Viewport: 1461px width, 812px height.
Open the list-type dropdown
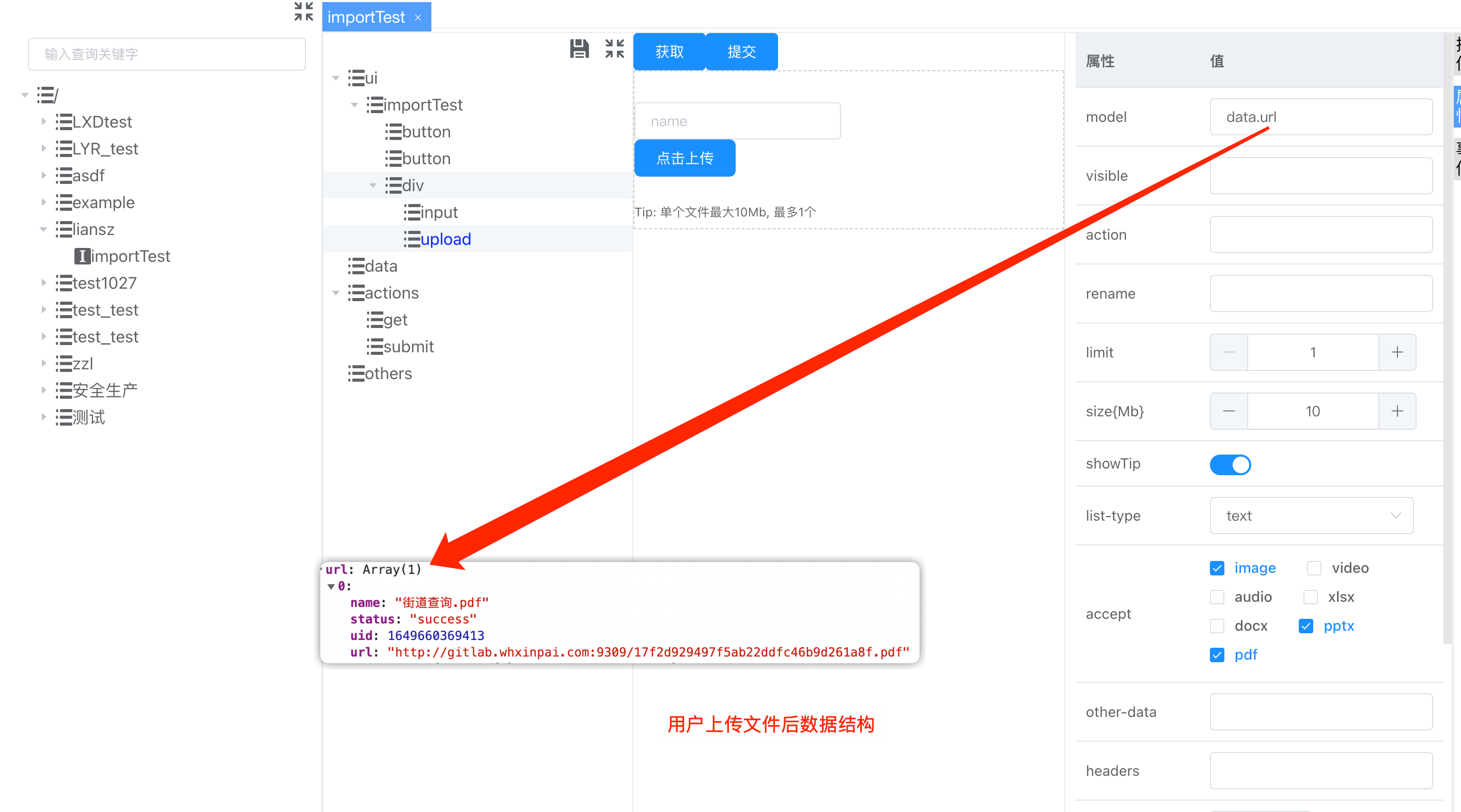click(x=1311, y=516)
